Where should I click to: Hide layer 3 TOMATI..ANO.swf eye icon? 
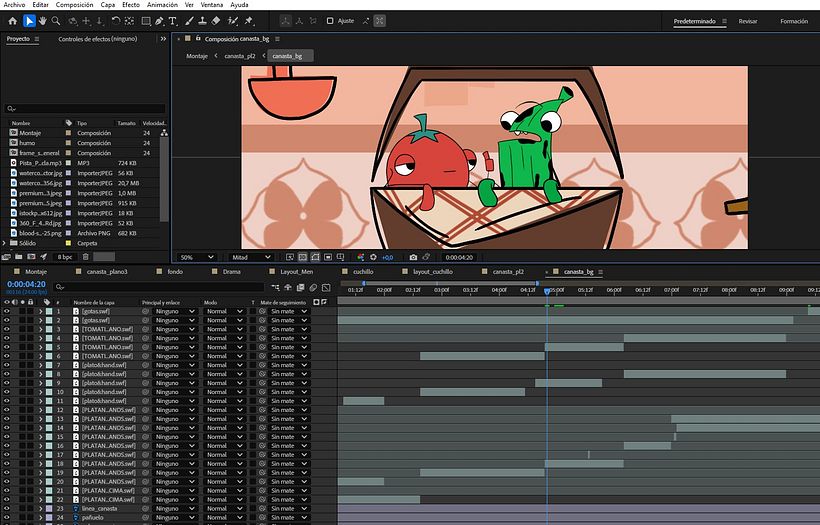(7, 329)
